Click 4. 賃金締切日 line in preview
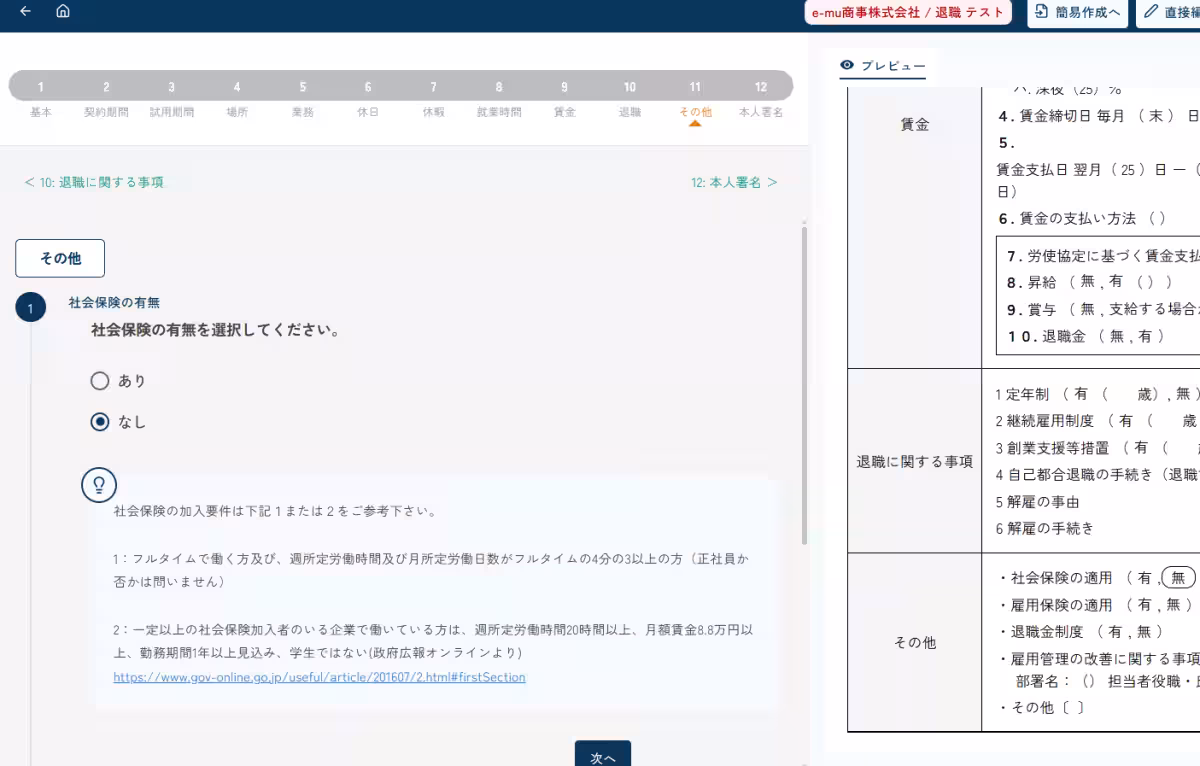Viewport: 1200px width, 766px height. 1098,116
